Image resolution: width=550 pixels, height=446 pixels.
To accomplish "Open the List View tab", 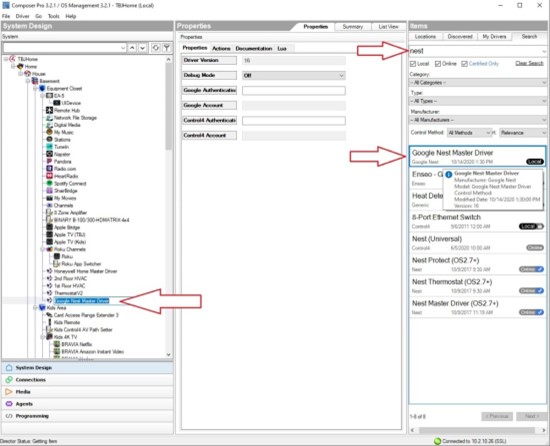I will coord(389,27).
